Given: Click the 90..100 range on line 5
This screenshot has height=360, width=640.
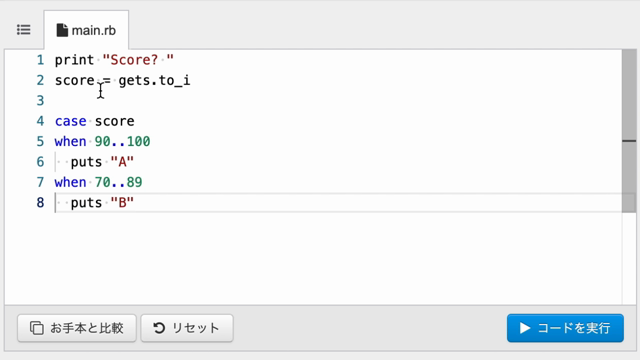Looking at the screenshot, I should coord(122,142).
